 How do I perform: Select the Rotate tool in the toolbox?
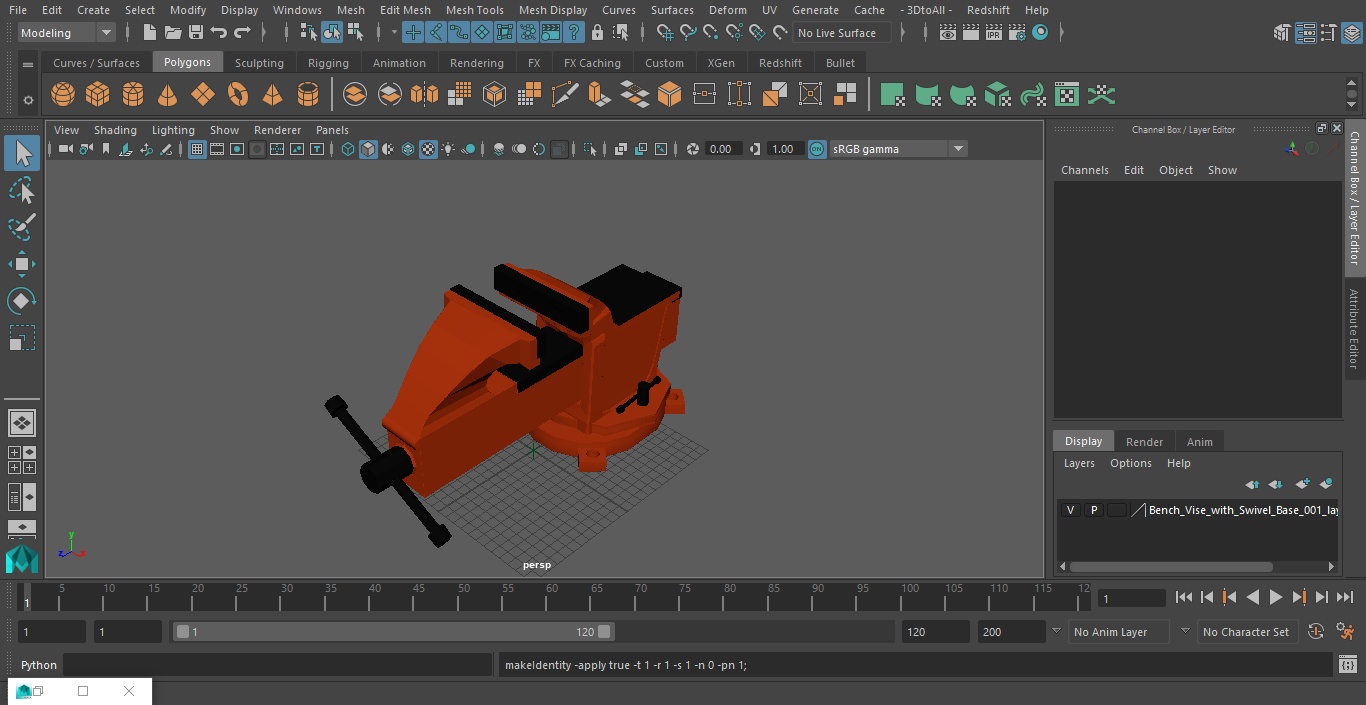click(x=21, y=301)
